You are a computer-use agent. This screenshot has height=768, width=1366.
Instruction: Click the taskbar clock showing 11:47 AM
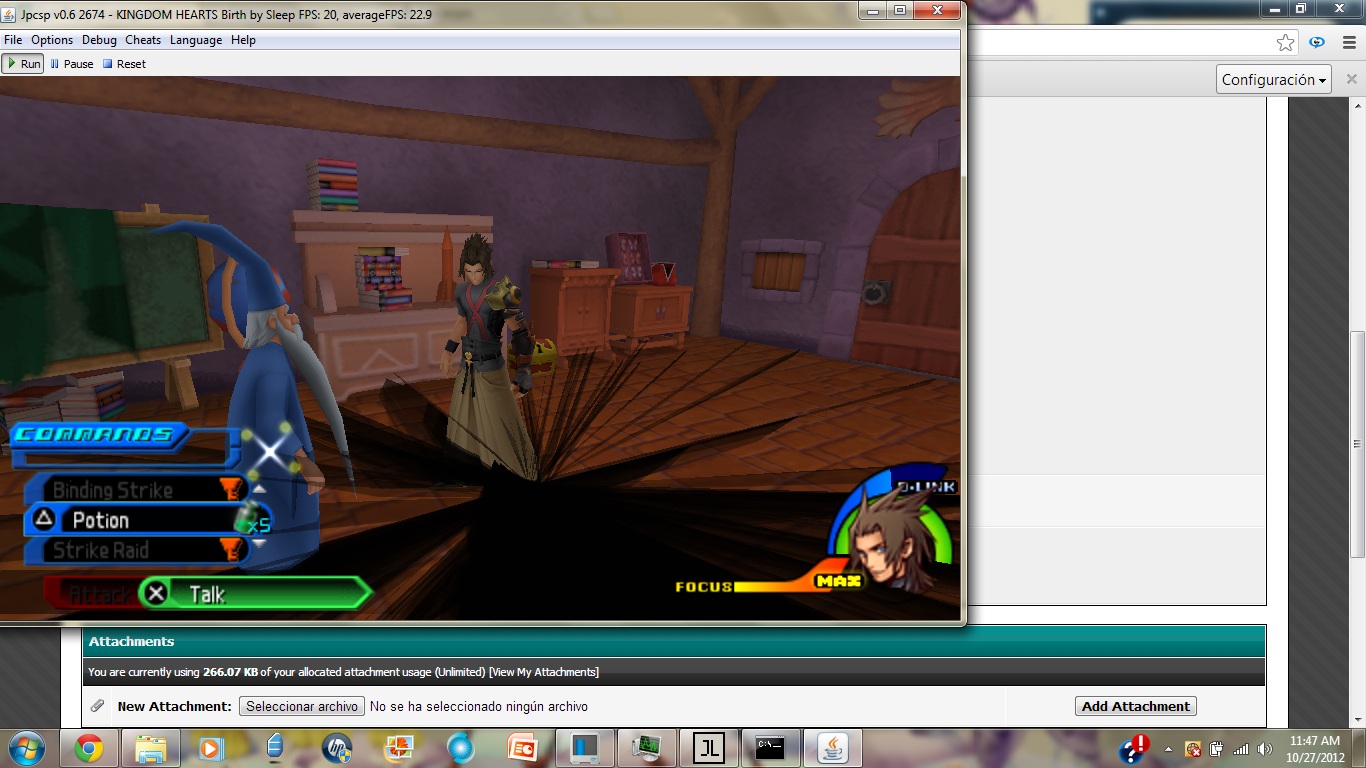click(1314, 749)
